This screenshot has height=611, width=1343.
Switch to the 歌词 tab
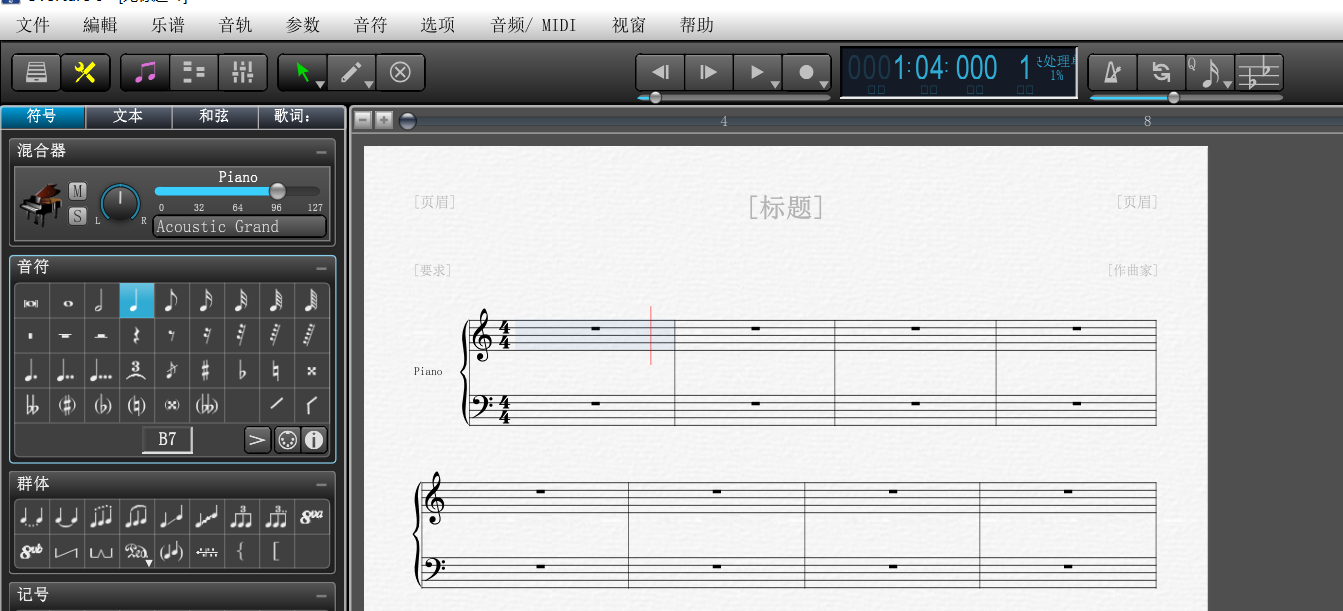(300, 116)
